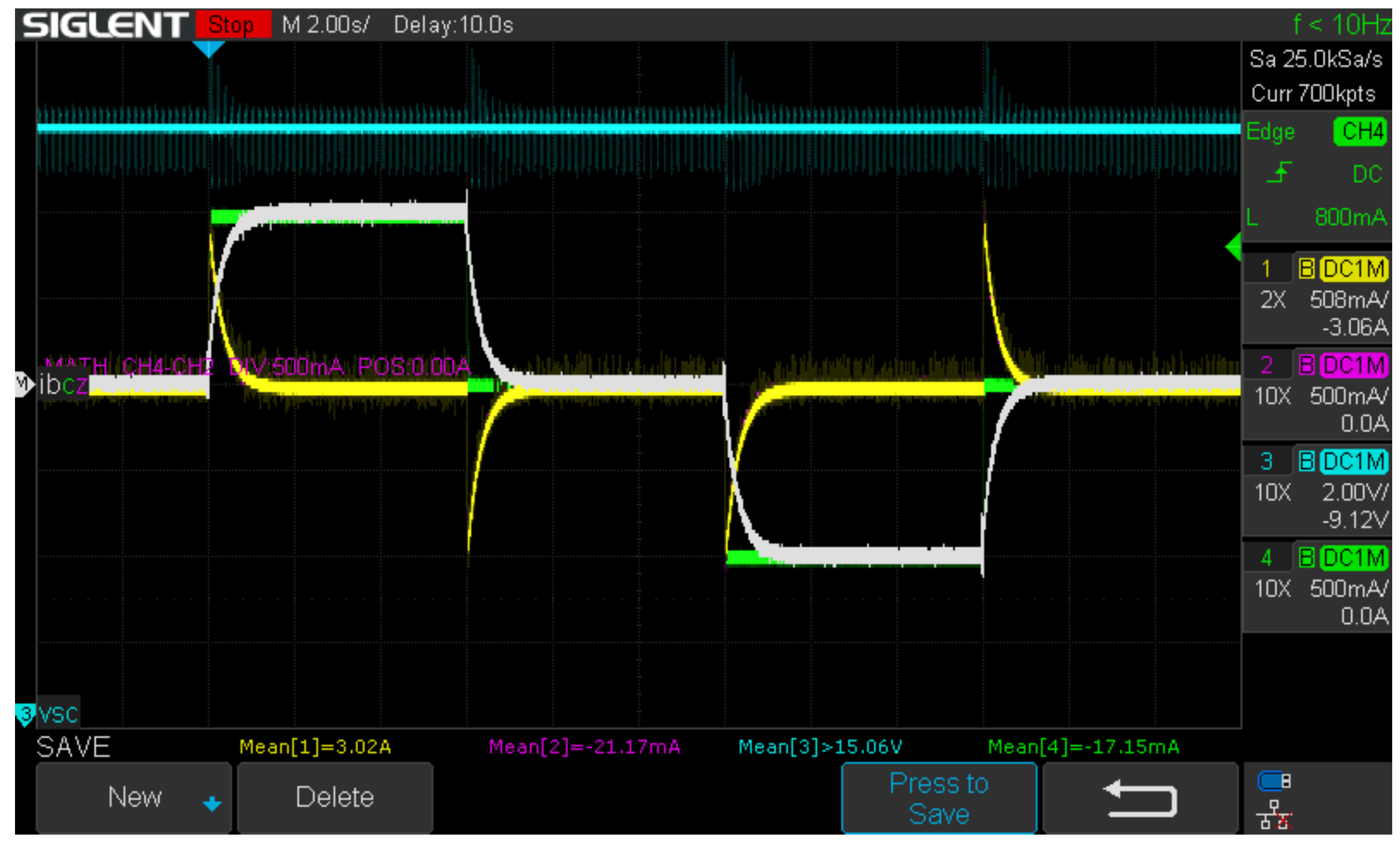
Task: Click the Mean[4]=-17.15mA measurement
Action: click(x=1083, y=746)
